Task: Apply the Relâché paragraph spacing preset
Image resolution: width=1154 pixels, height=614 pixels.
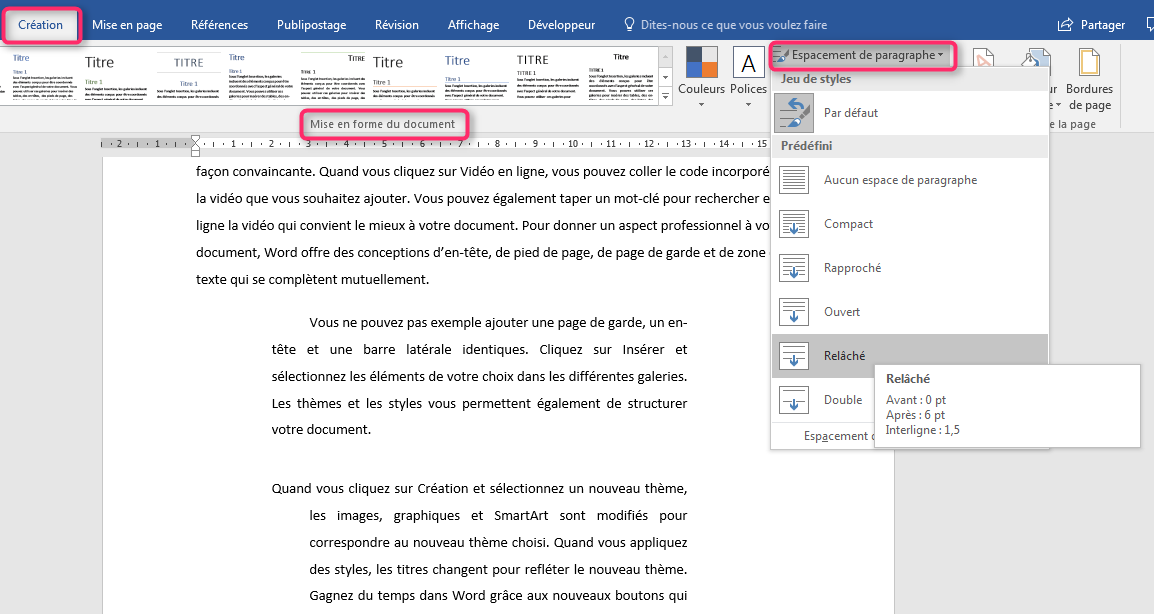Action: coord(793,355)
